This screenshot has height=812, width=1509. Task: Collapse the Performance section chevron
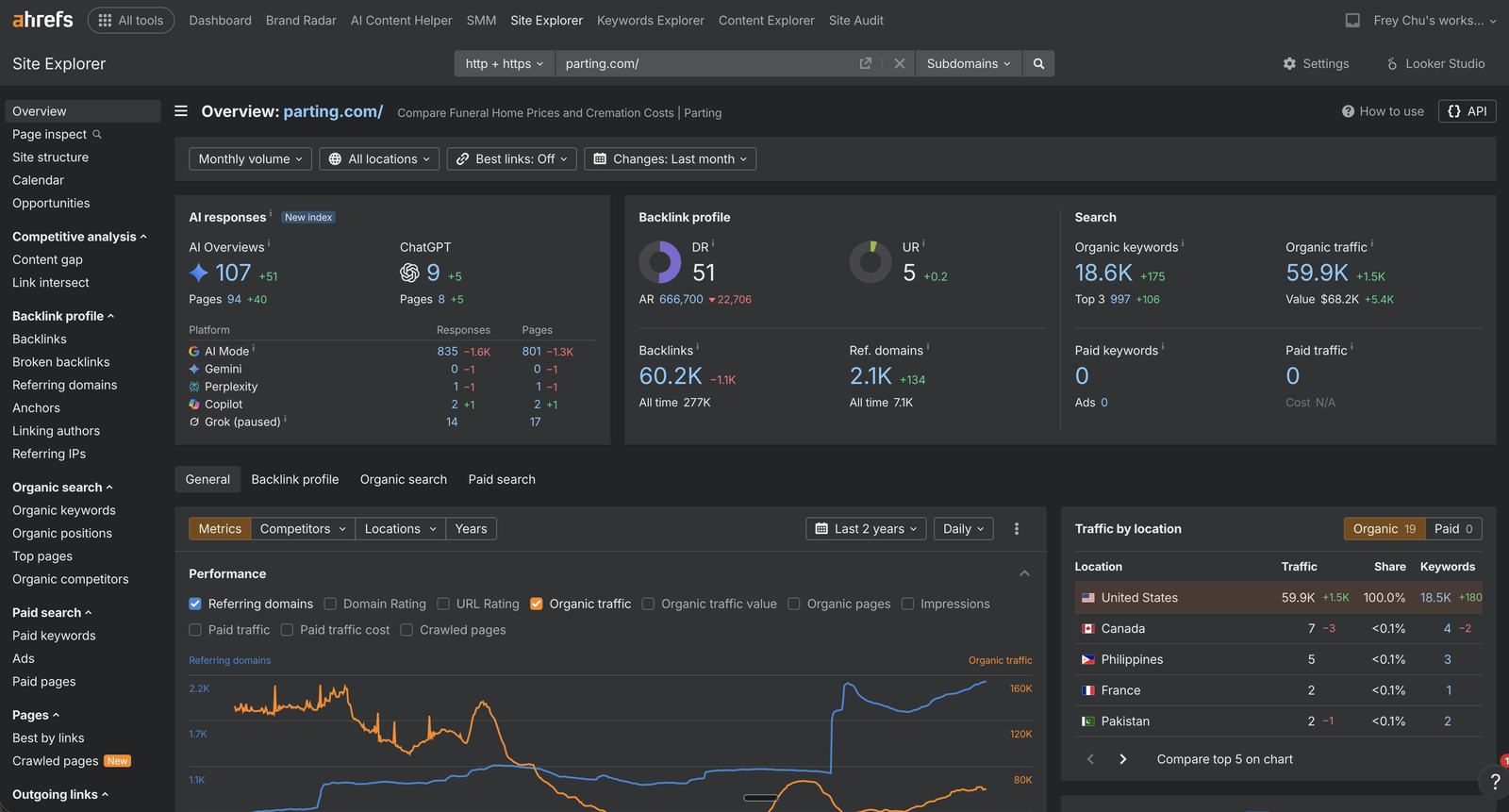pyautogui.click(x=1024, y=573)
